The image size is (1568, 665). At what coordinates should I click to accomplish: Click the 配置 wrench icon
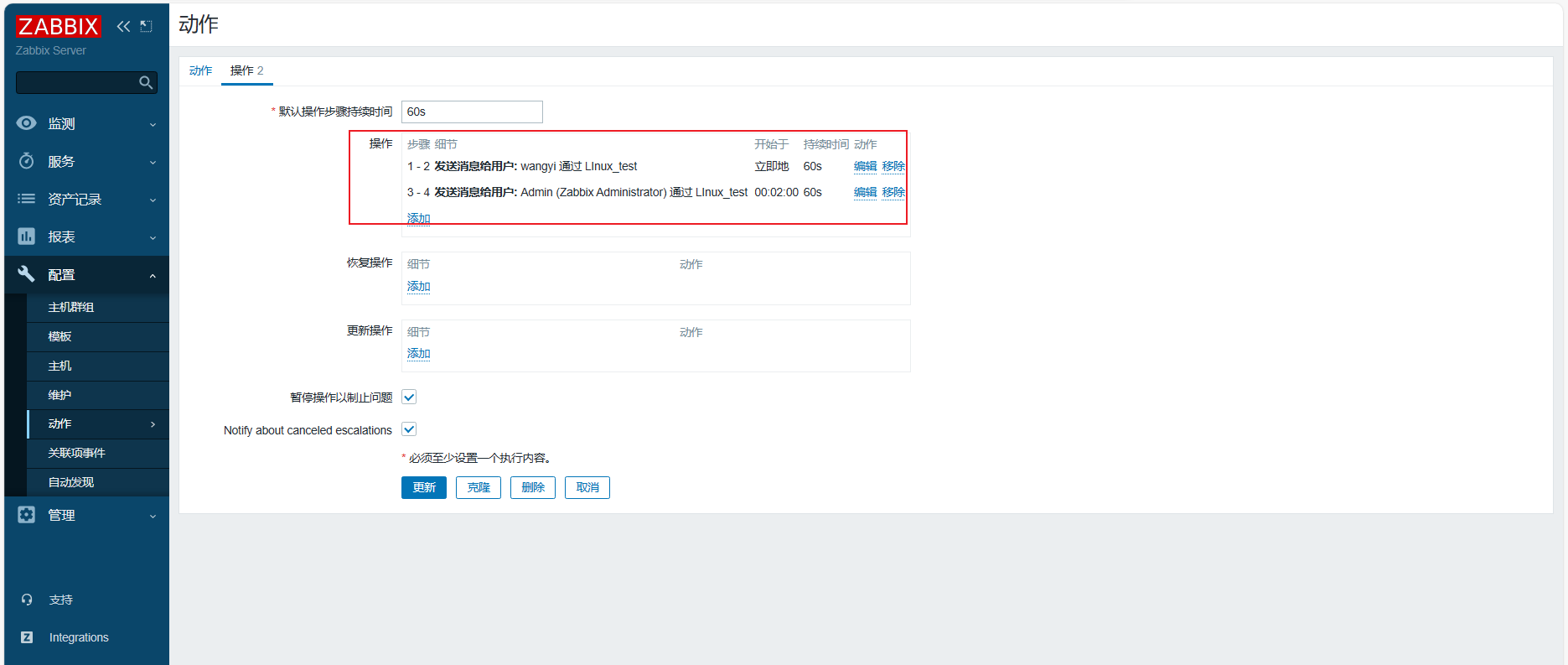[x=27, y=274]
